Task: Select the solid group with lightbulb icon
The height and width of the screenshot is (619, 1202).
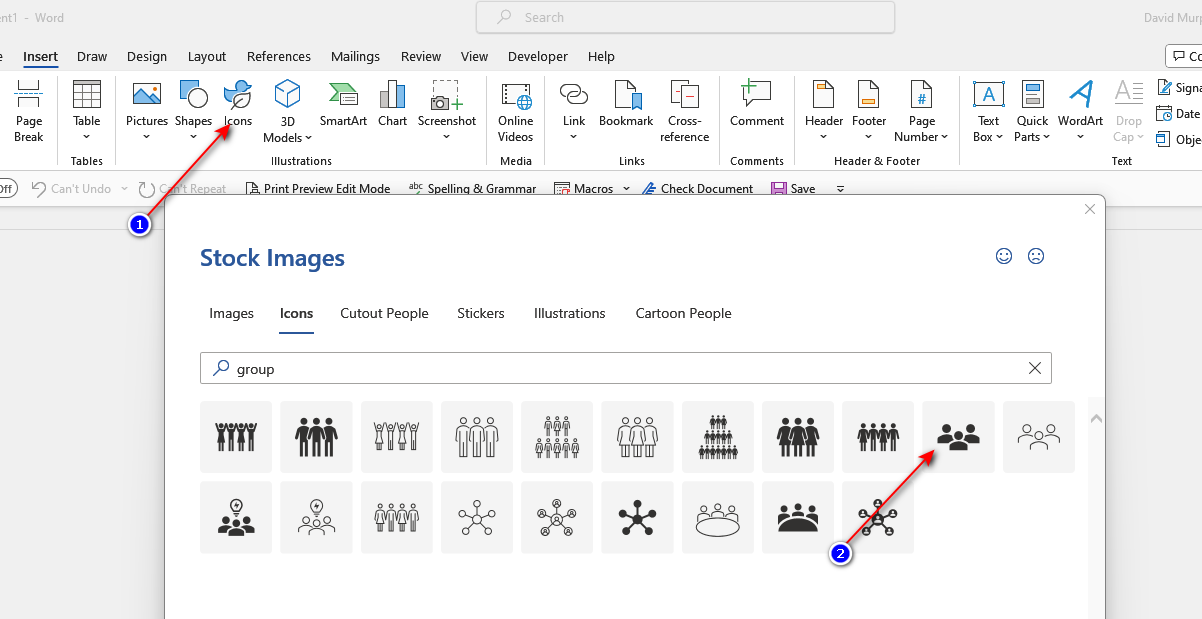Action: (x=236, y=517)
